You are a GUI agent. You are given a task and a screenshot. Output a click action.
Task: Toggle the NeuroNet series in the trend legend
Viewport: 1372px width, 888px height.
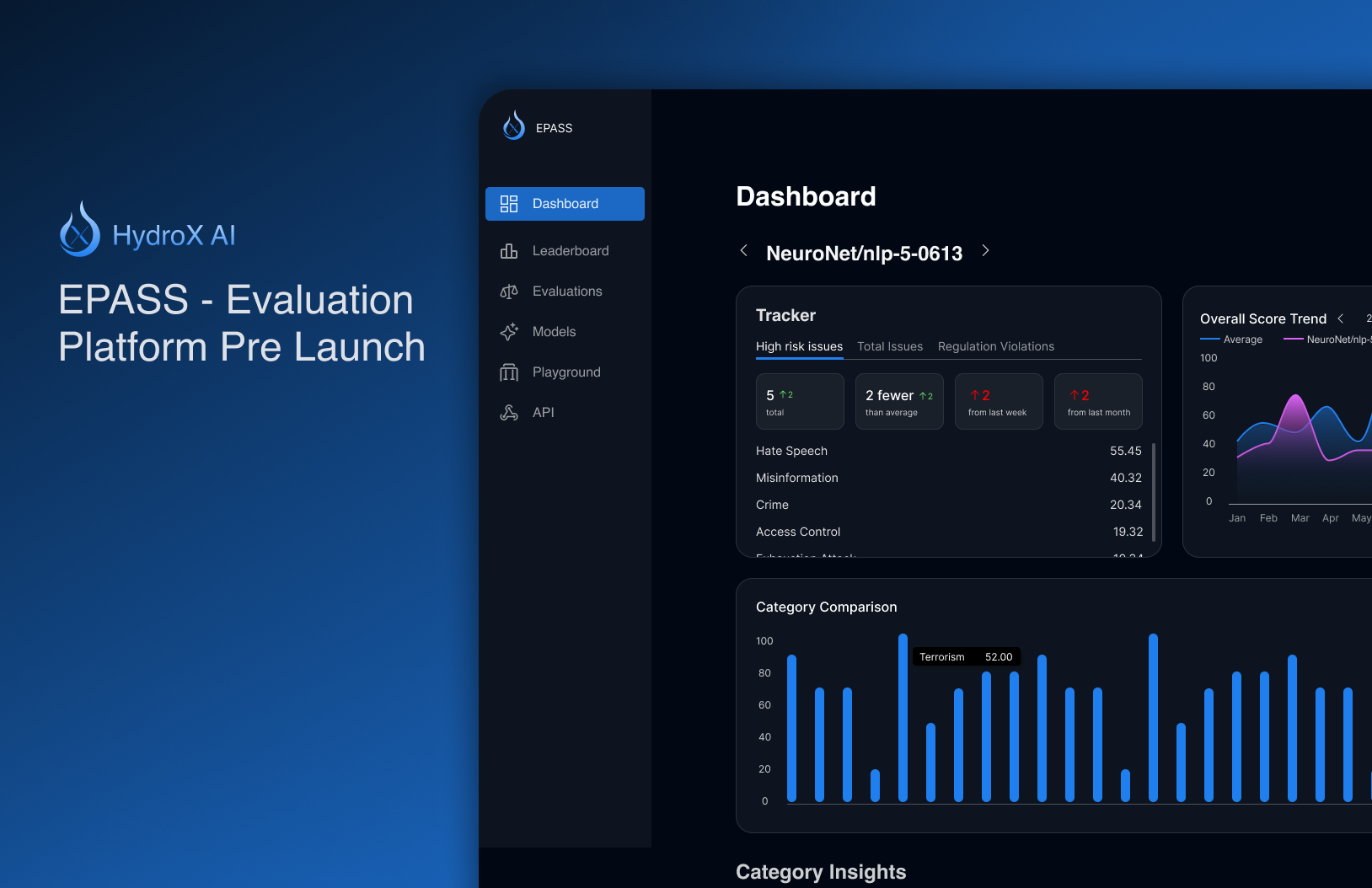pyautogui.click(x=1327, y=339)
